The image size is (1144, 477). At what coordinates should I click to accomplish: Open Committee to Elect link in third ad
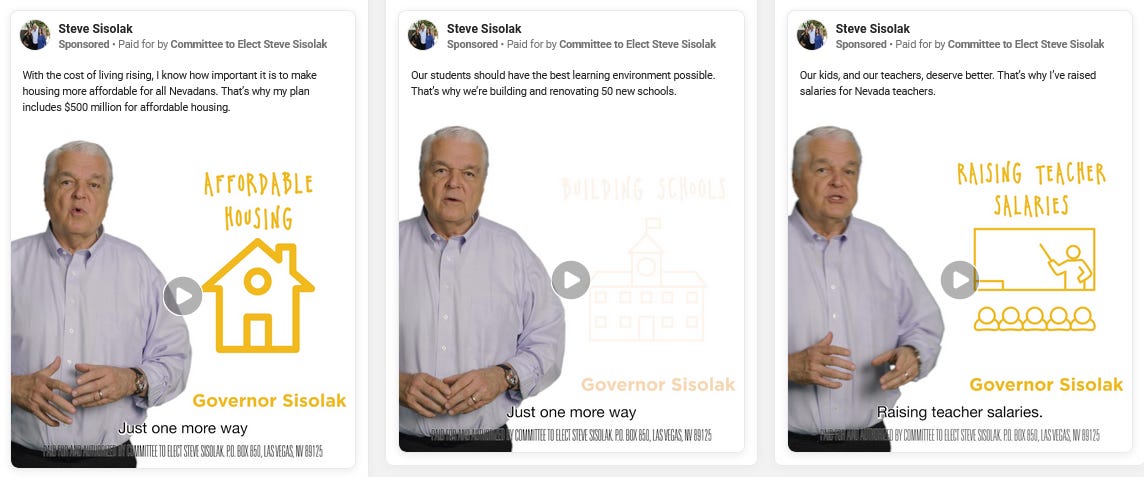tap(1026, 44)
